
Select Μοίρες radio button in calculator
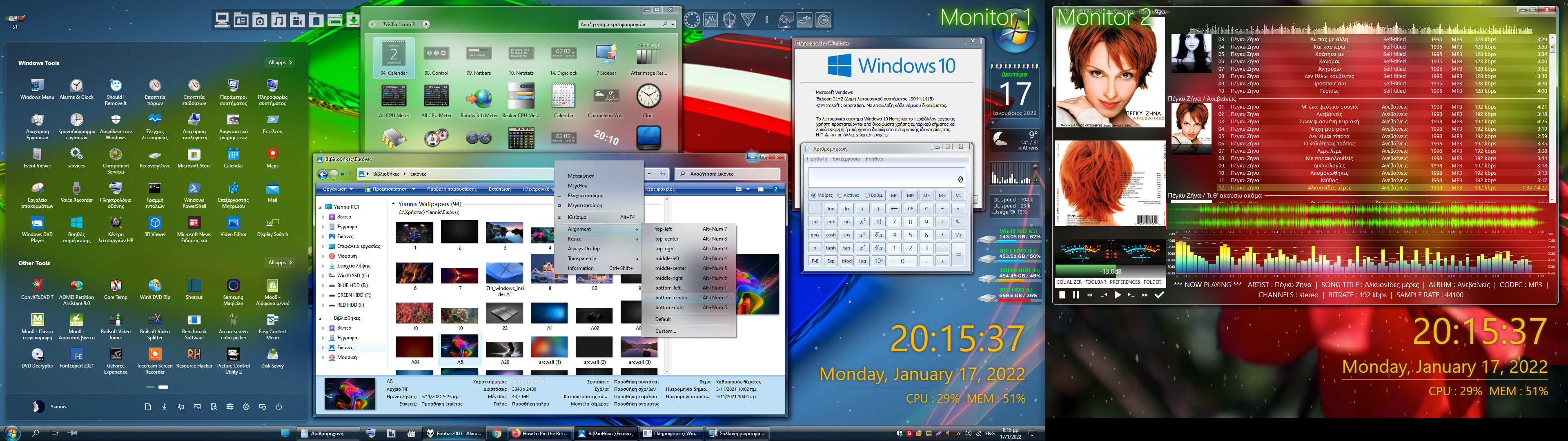(x=822, y=196)
